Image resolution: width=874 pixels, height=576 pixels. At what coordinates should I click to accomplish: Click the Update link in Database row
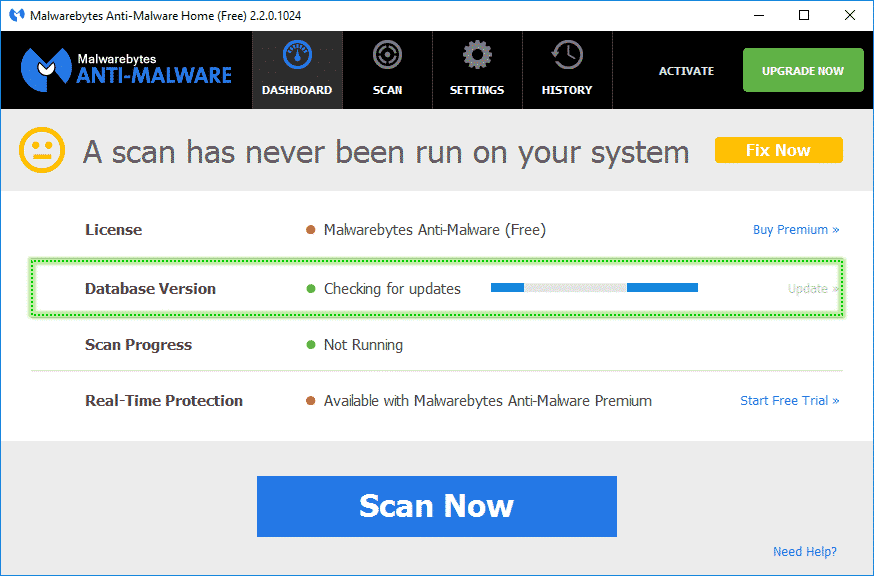tap(812, 289)
